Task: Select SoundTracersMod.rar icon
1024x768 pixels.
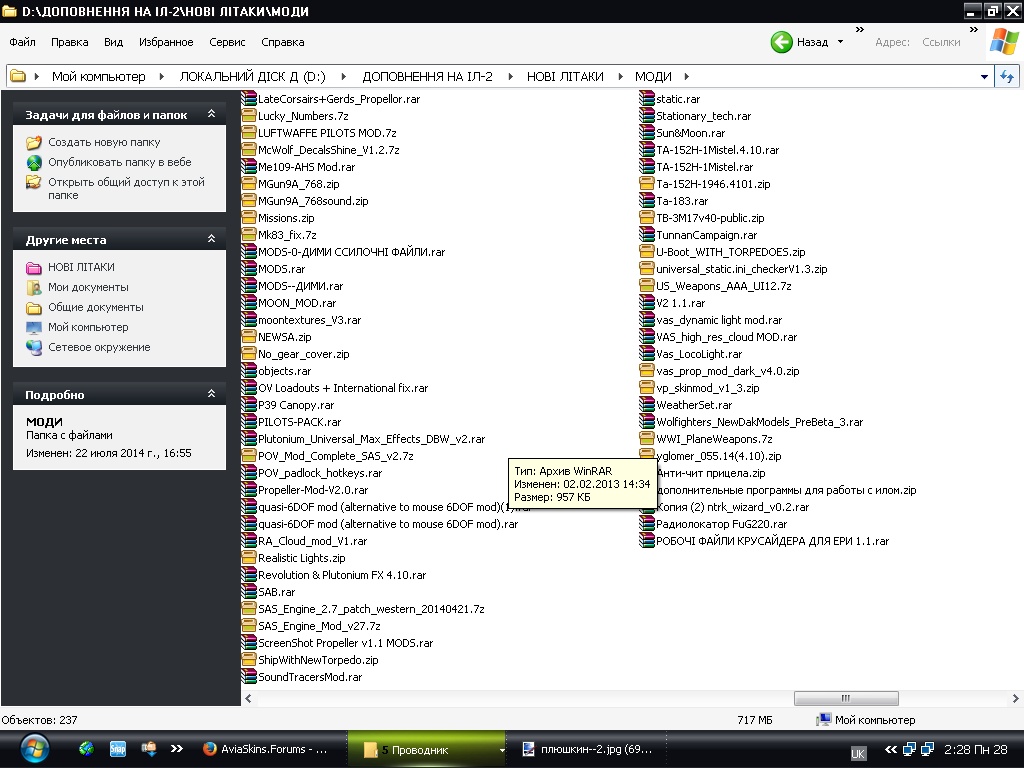Action: (248, 677)
